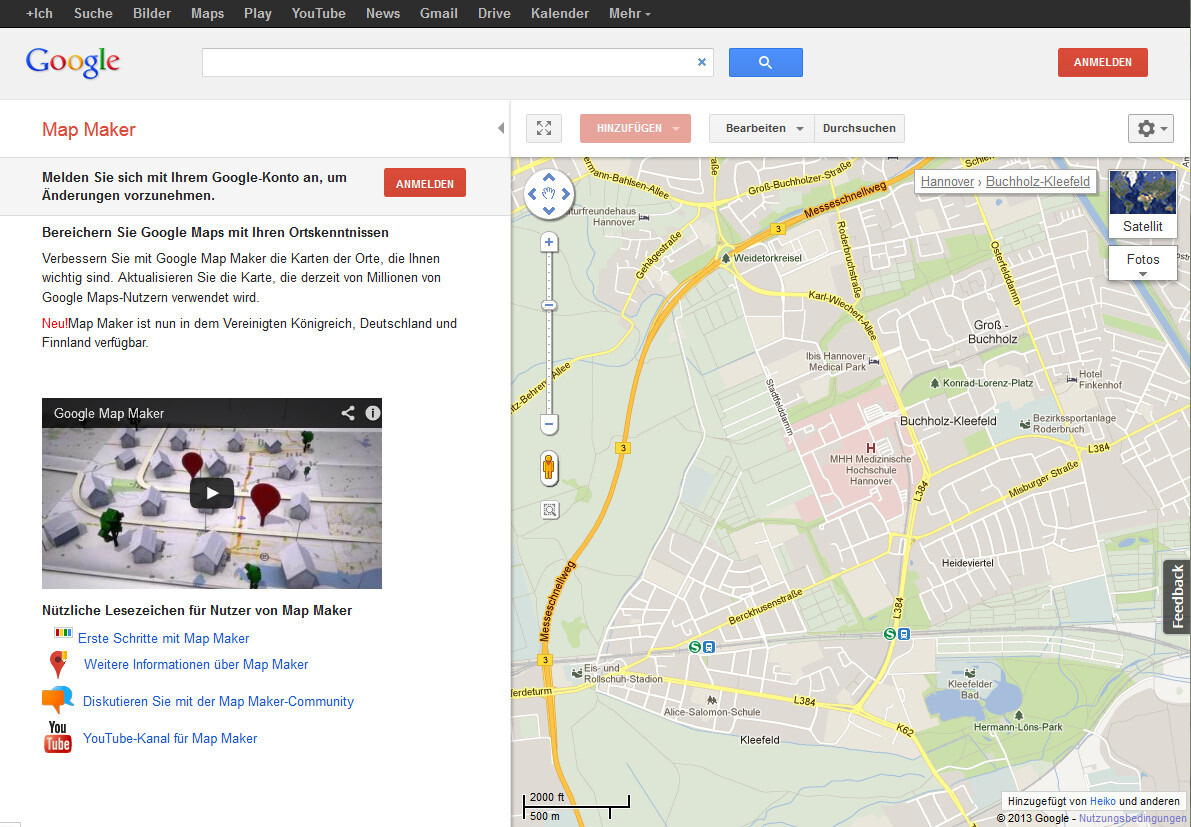Open the Nutzungsbedingungen link
Screen dimensions: 1191x827
click(1132, 819)
